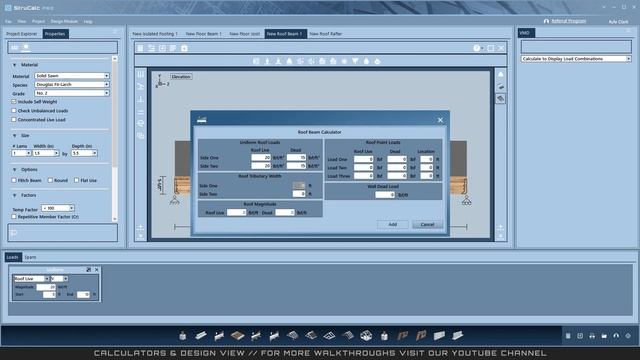640x360 pixels.
Task: Enable Check Unbalanced Loads checkbox
Action: coord(14,111)
